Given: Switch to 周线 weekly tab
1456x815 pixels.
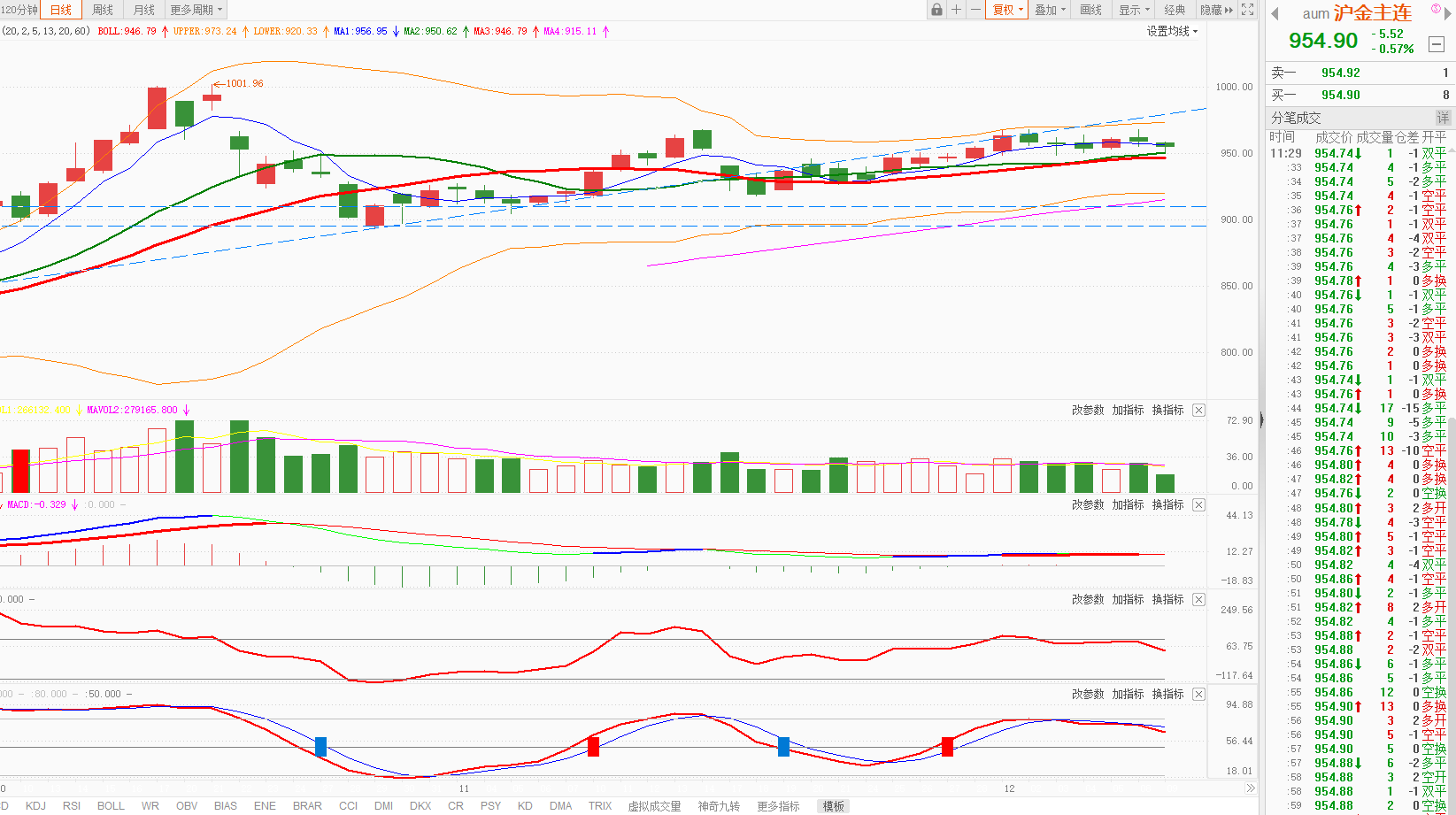Looking at the screenshot, I should 103,10.
